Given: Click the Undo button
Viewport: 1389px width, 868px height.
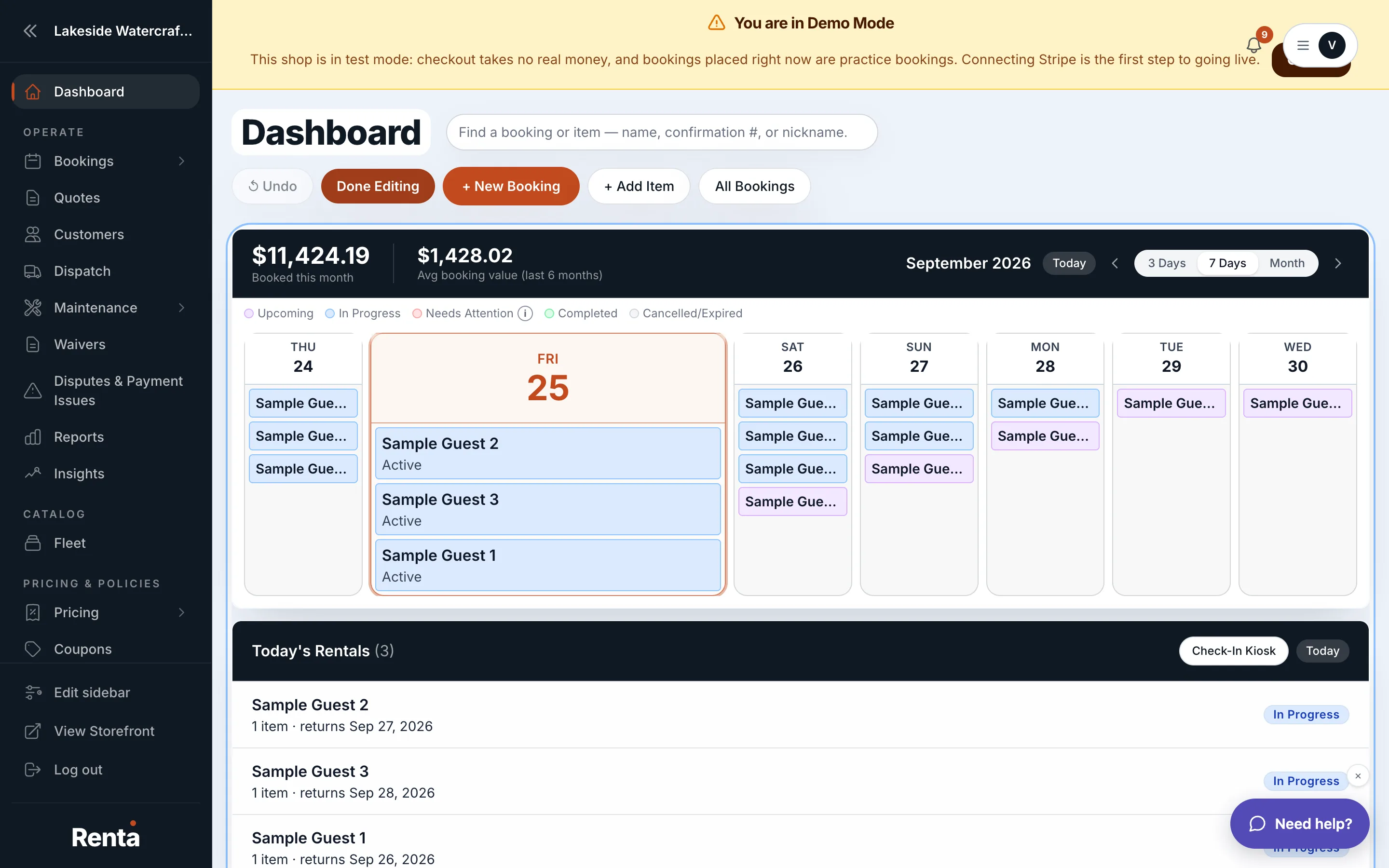Looking at the screenshot, I should [272, 186].
